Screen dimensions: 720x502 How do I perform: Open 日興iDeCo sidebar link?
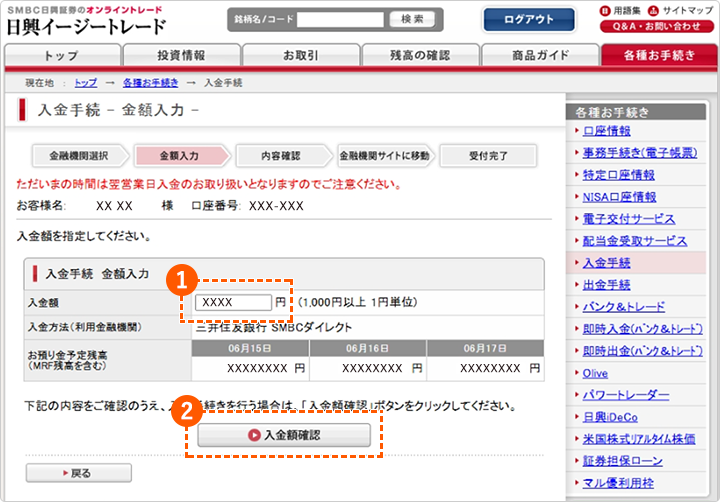[x=610, y=417]
